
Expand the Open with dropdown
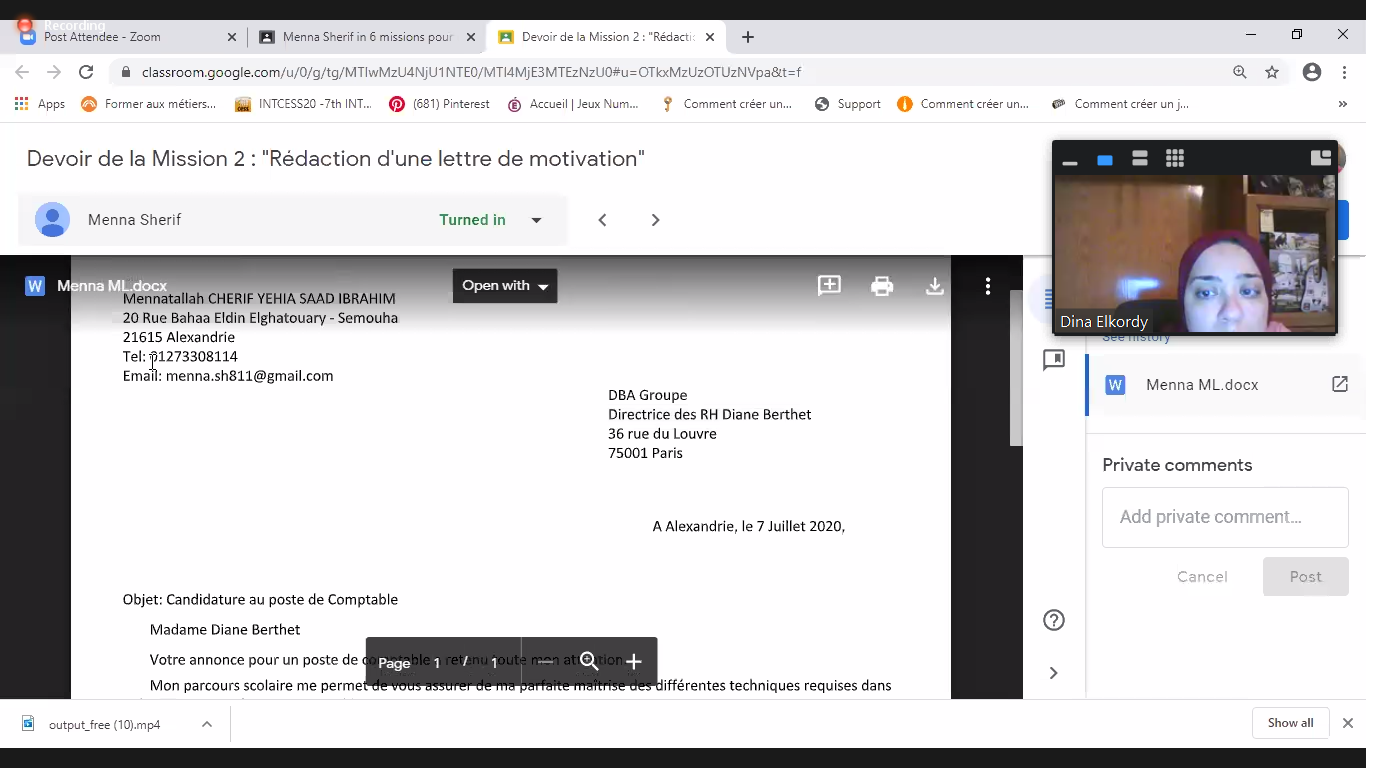pyautogui.click(x=505, y=286)
